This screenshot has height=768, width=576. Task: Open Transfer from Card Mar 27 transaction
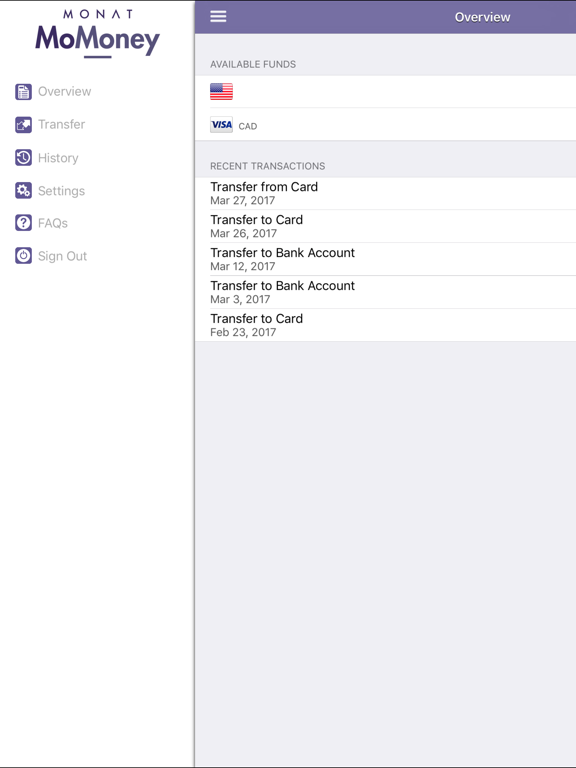point(385,193)
